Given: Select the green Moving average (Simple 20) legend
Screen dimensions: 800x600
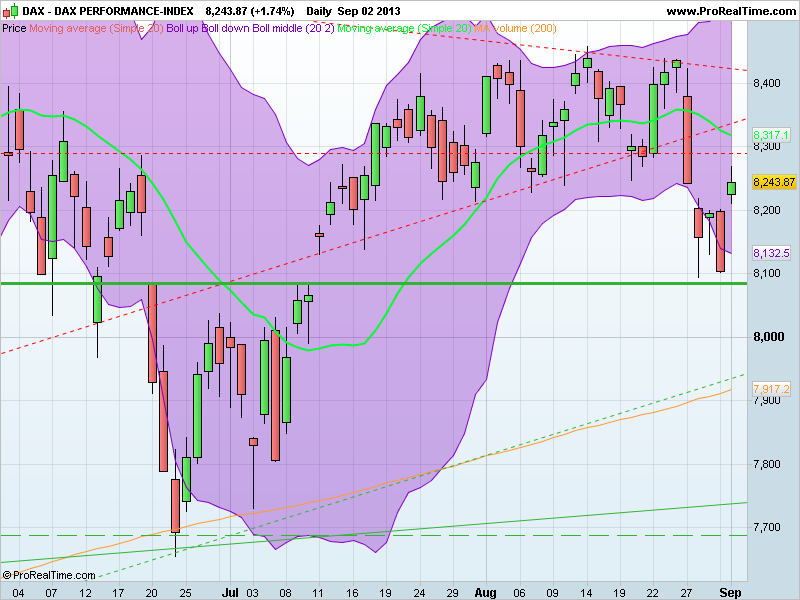Looking at the screenshot, I should tap(404, 28).
